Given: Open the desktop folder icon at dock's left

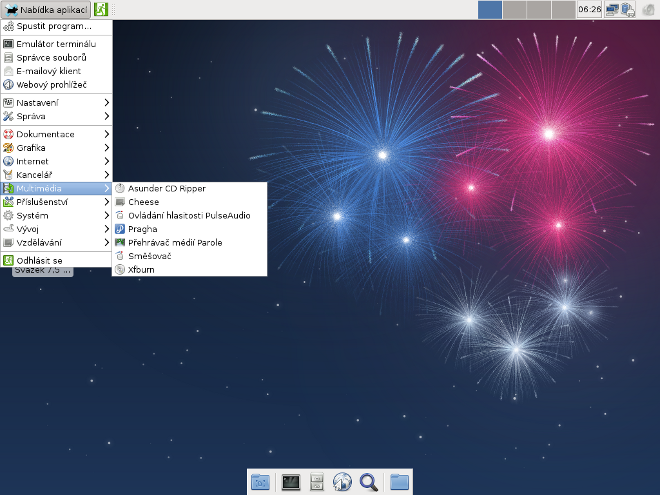Looking at the screenshot, I should pyautogui.click(x=261, y=482).
